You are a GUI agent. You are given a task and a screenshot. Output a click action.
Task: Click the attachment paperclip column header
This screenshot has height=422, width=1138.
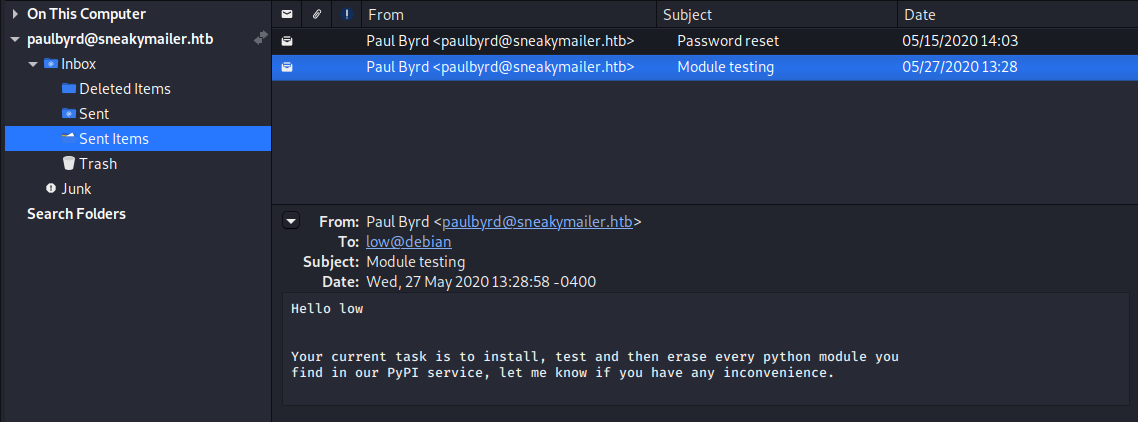(x=317, y=15)
